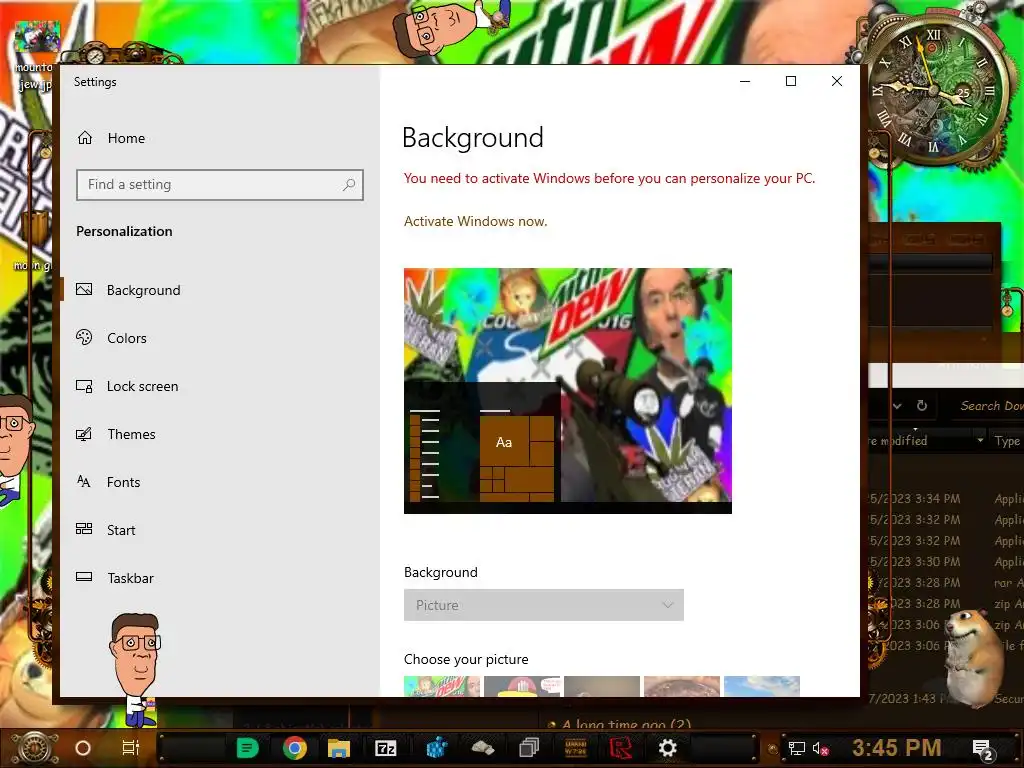
Task: Open the Background Picture dropdown
Action: click(x=543, y=605)
